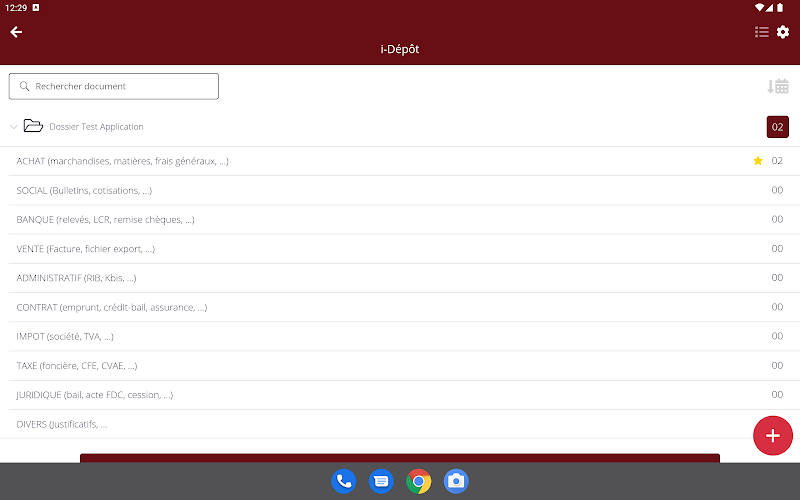Open DIVERS (Justificatifs) row
The width and height of the screenshot is (800, 500).
click(x=400, y=424)
